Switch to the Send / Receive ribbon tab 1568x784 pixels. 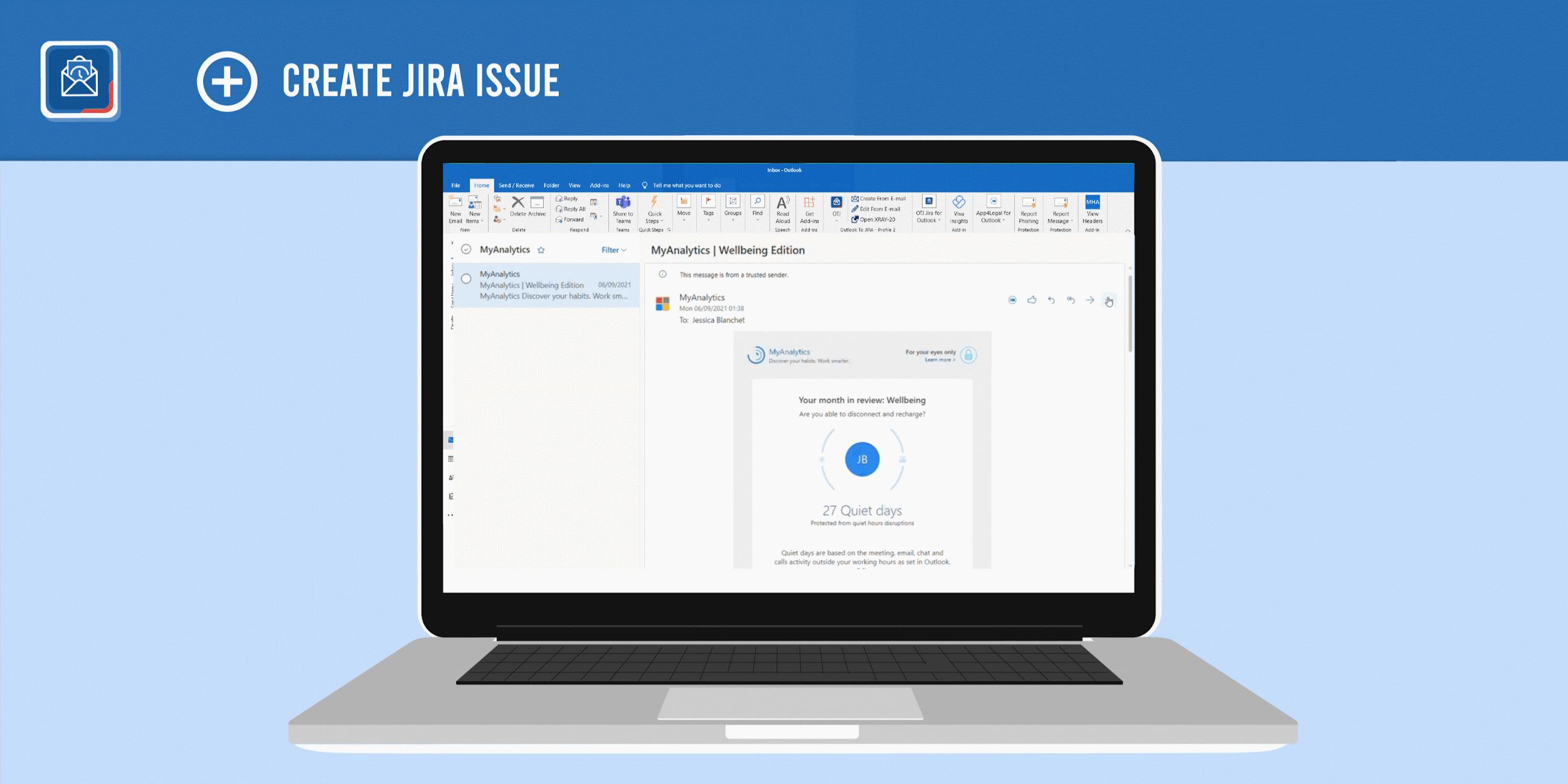point(516,186)
